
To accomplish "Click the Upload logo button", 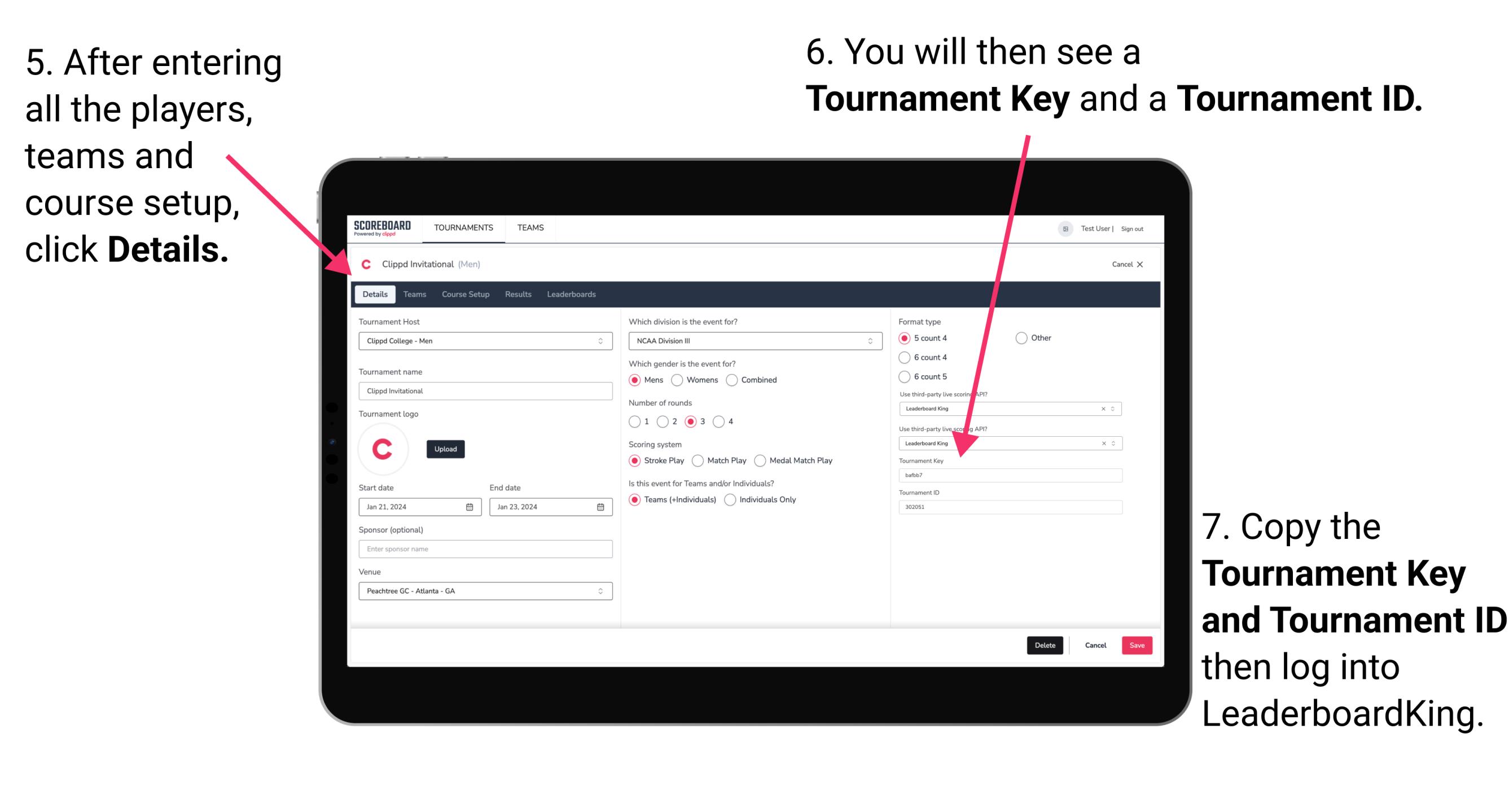I will point(446,449).
